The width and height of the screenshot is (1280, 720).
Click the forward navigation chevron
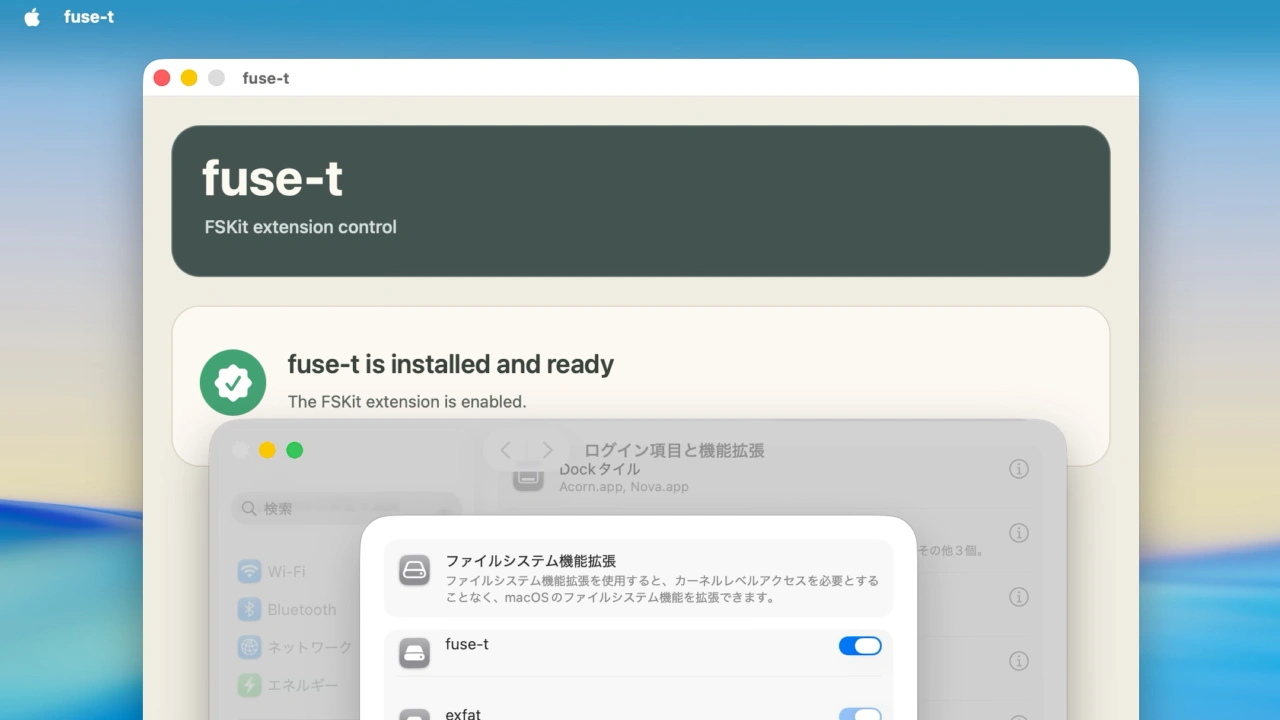pyautogui.click(x=547, y=450)
